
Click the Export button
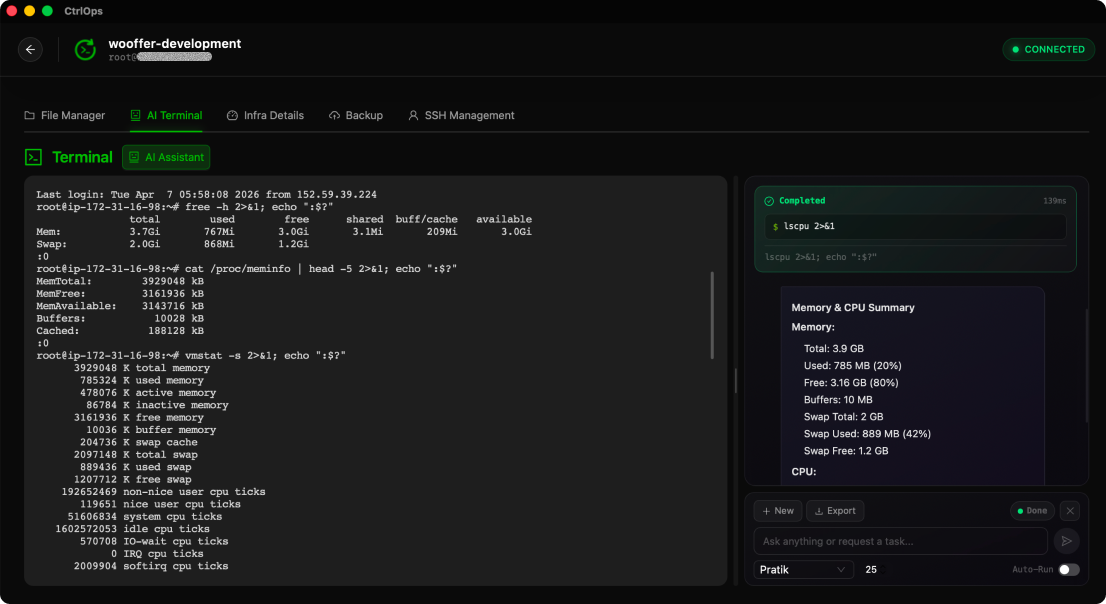(835, 510)
